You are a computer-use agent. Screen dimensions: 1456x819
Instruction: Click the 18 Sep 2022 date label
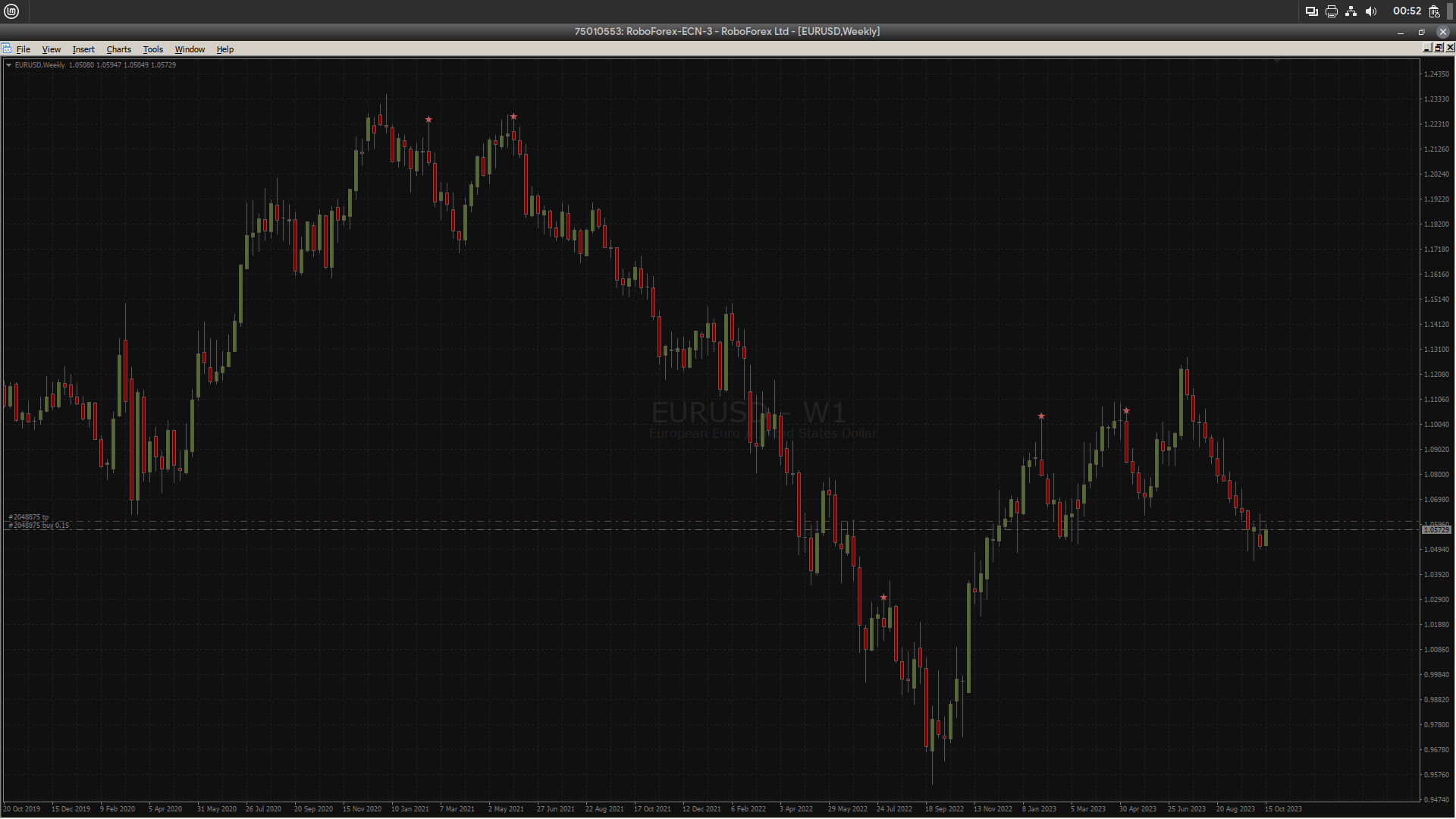point(944,809)
